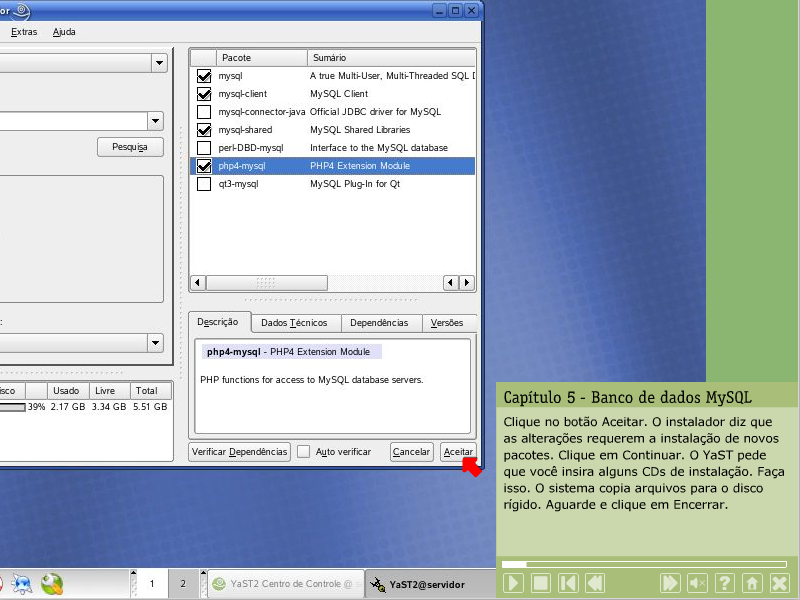This screenshot has width=800, height=600.
Task: Fast forward the tutorial
Action: 671,583
